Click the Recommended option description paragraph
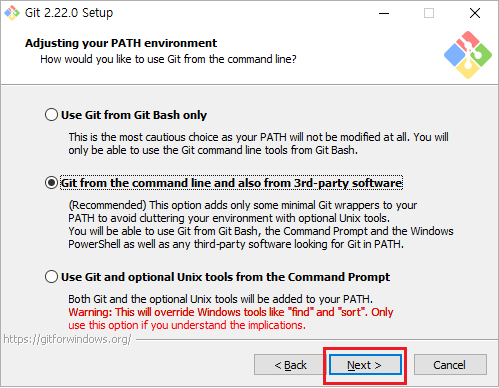The width and height of the screenshot is (499, 388). pyautogui.click(x=261, y=225)
